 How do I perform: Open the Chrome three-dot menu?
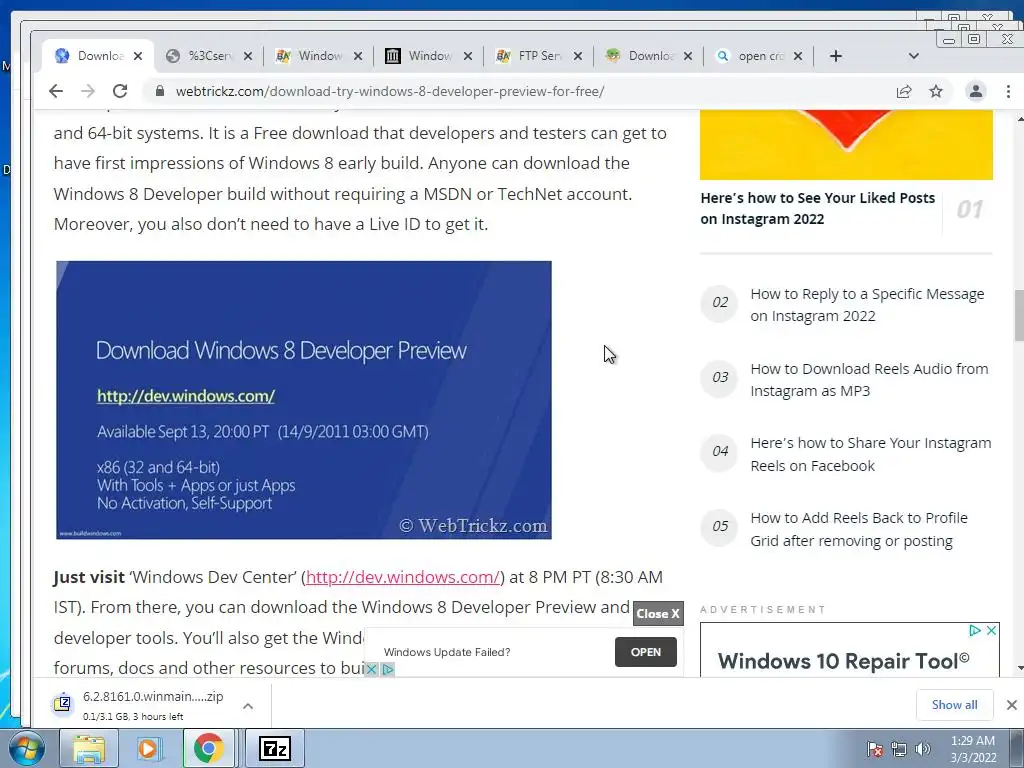pos(1008,91)
